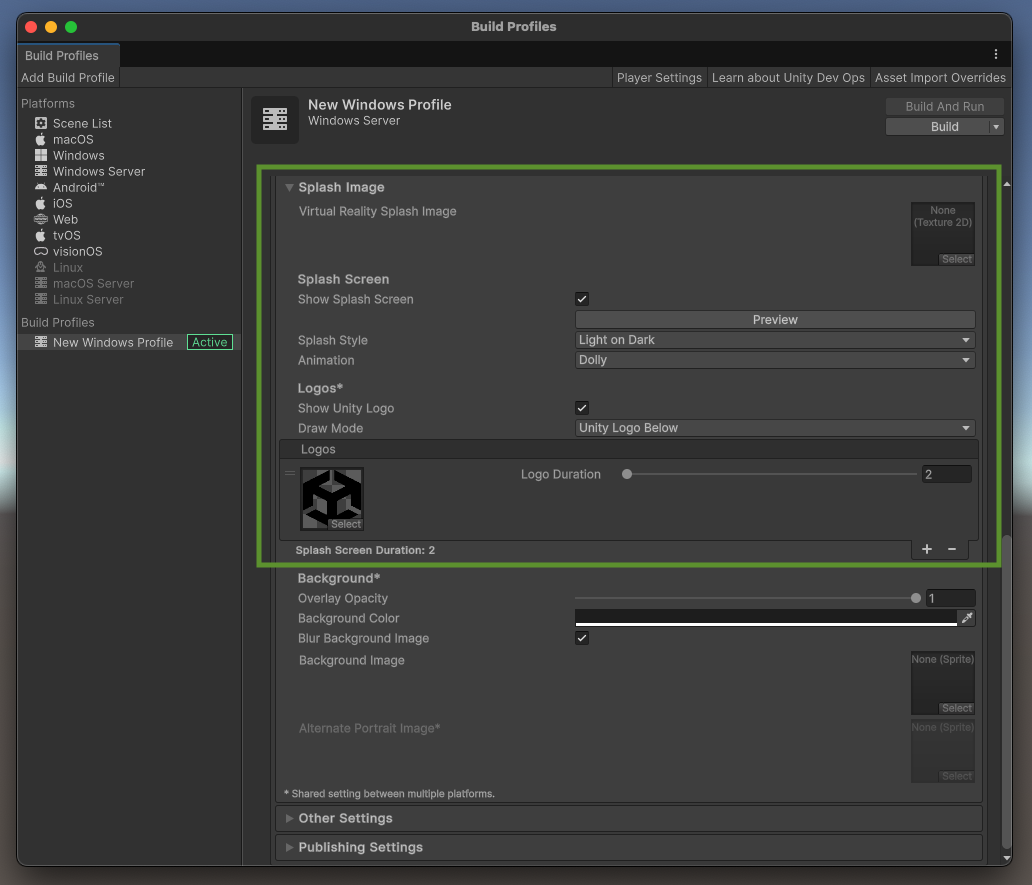
Task: Preview the splash screen
Action: tap(774, 319)
